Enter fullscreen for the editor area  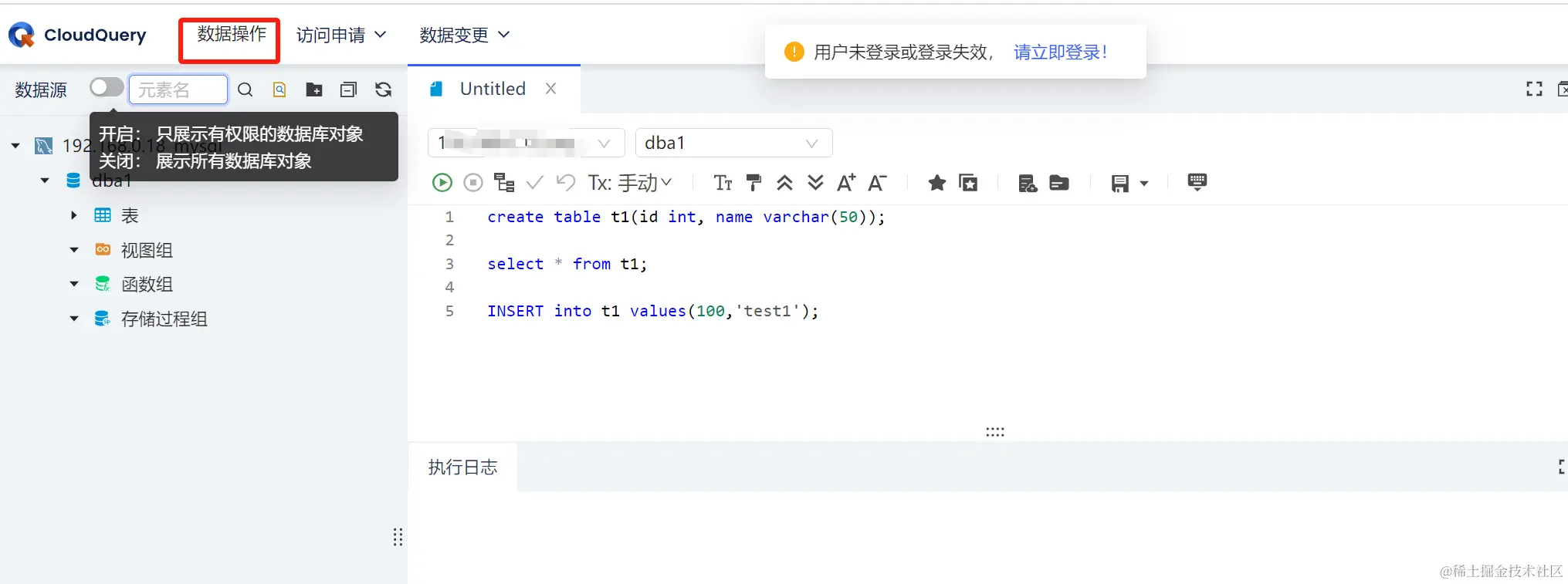tap(1534, 89)
